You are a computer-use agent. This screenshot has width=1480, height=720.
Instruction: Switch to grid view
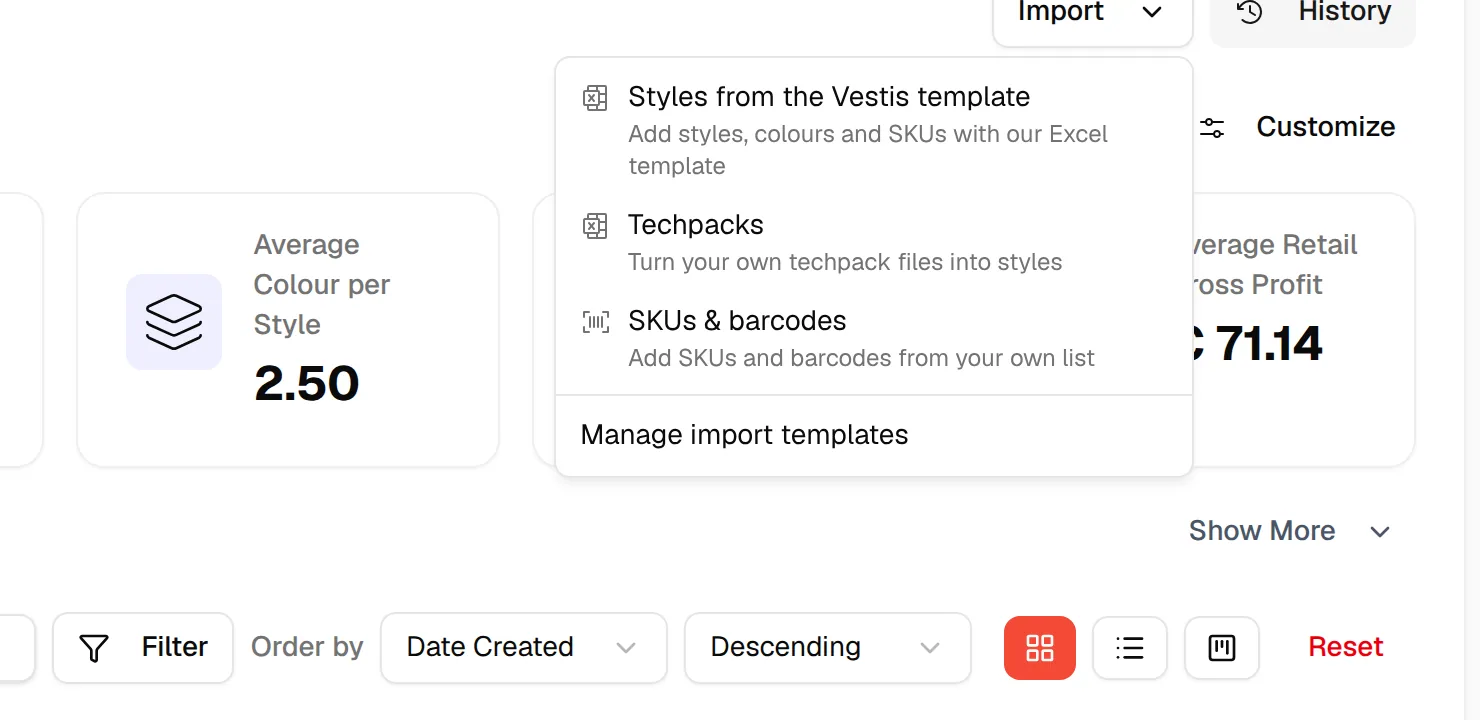[x=1040, y=648]
